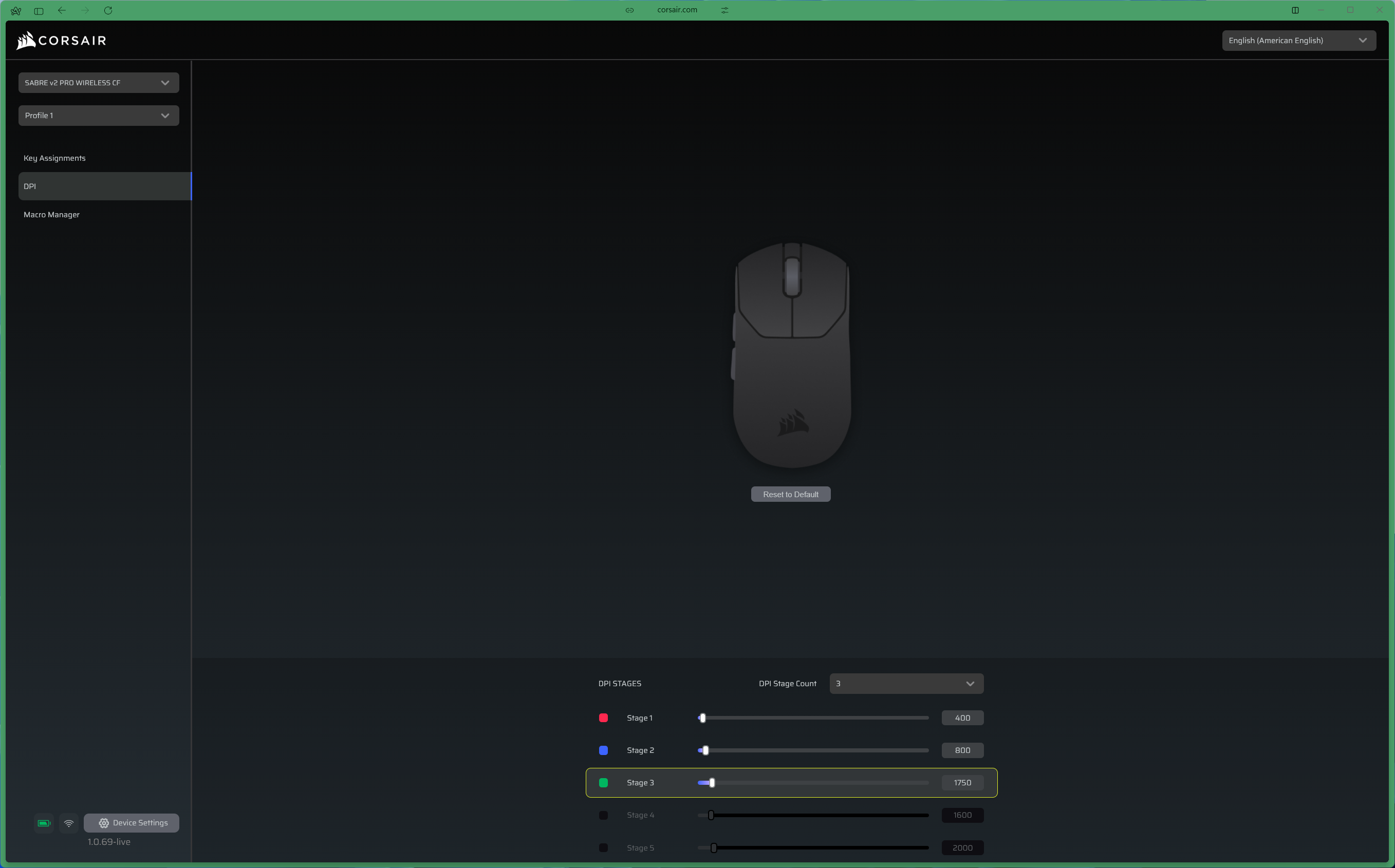Click Reset to Default button

[790, 494]
